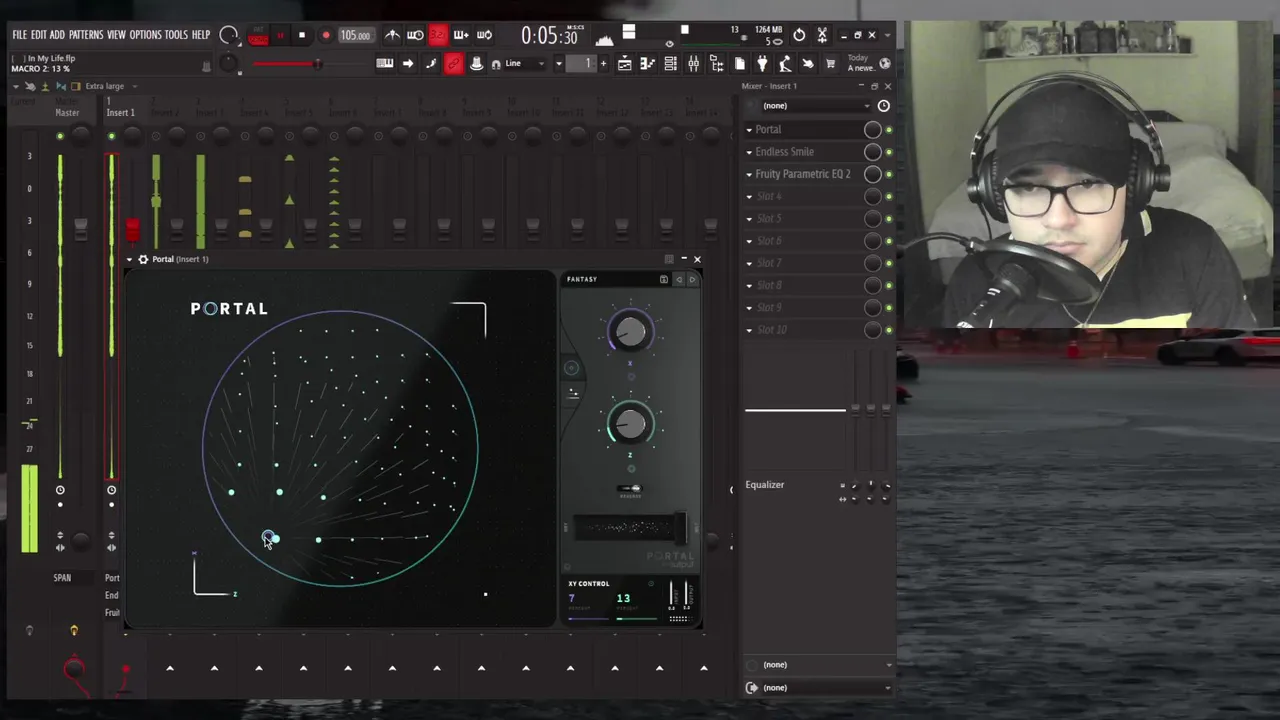Click the FANTASY preset name in Portal
This screenshot has height=720, width=1280.
[x=582, y=279]
